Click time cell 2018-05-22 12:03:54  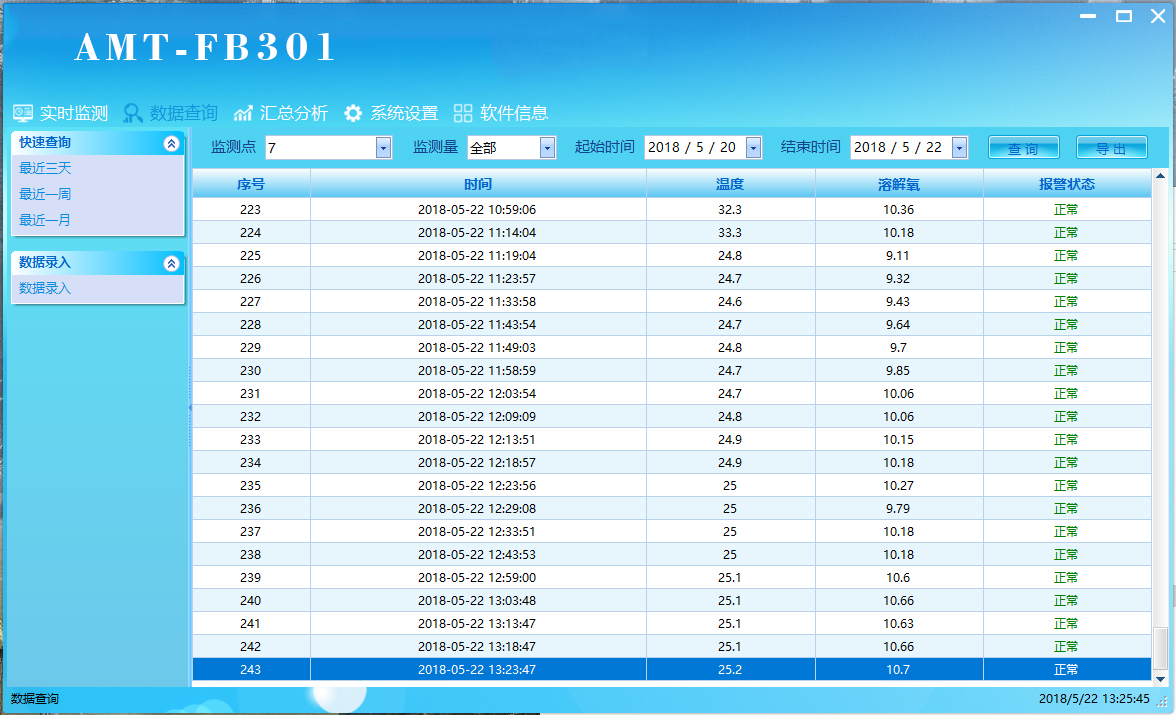click(477, 394)
